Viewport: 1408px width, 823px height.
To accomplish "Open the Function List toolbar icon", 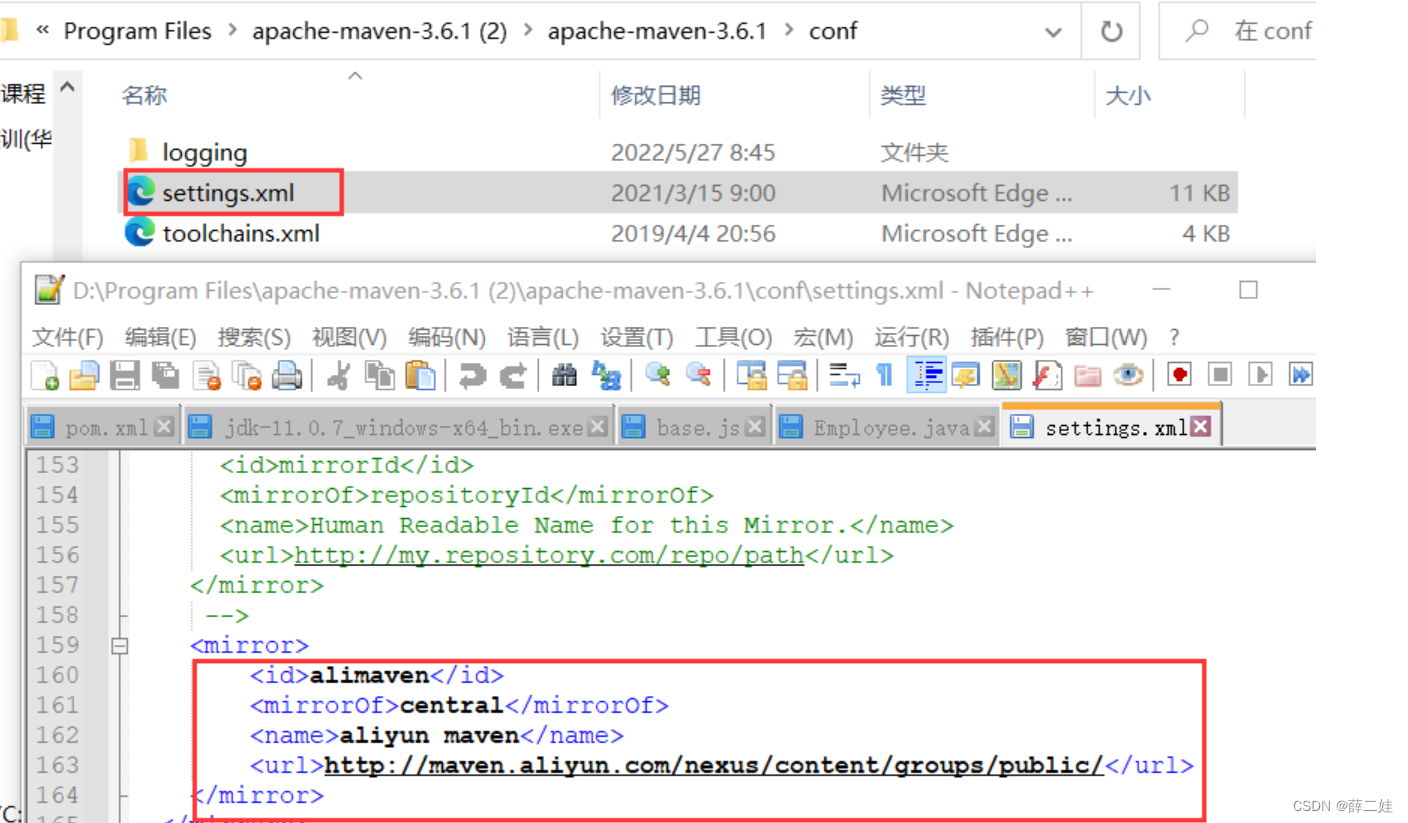I will [x=1047, y=376].
